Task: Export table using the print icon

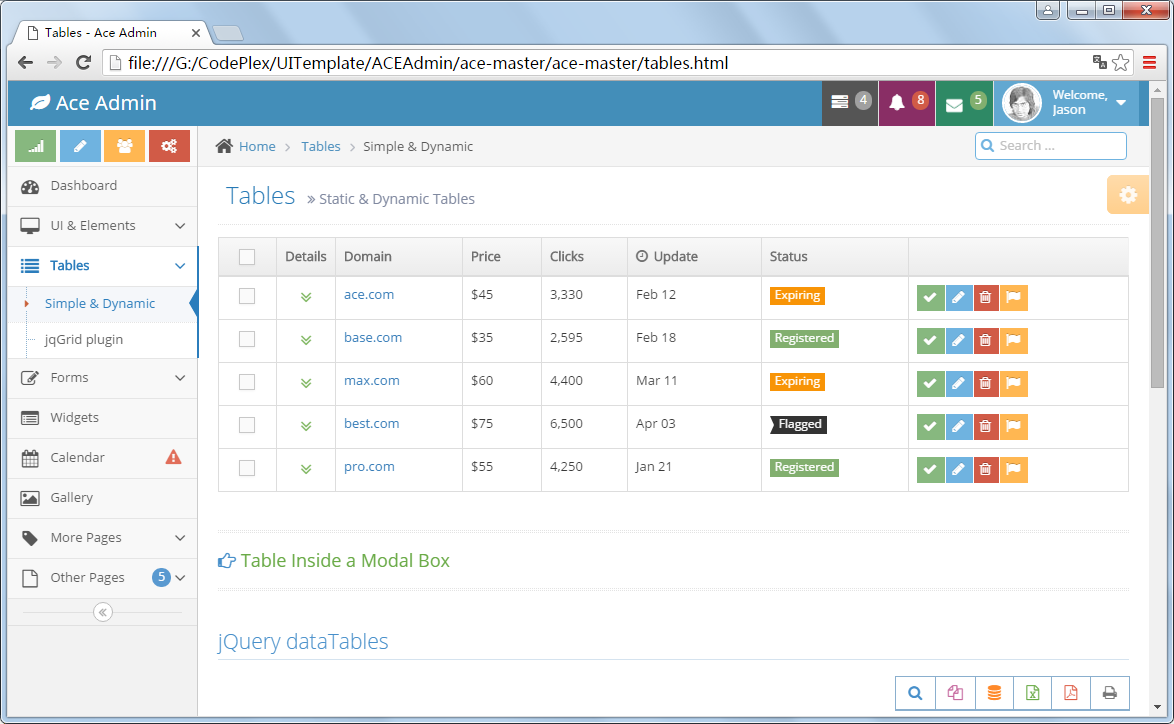Action: 1109,693
